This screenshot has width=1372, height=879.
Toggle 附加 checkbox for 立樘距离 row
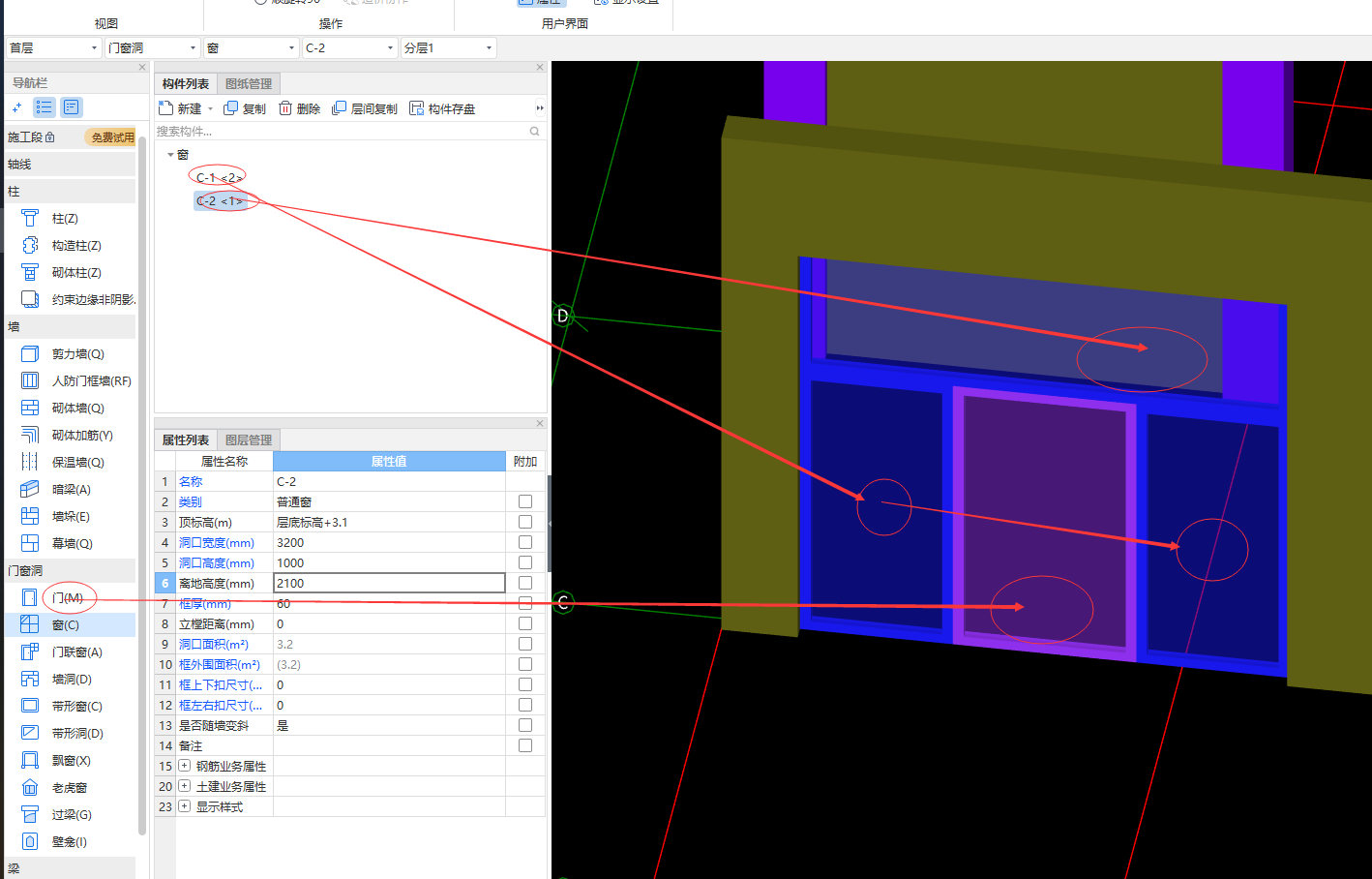(525, 623)
